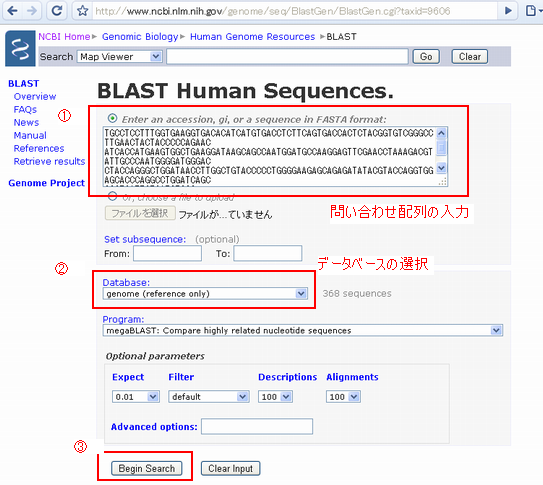Image resolution: width=543 pixels, height=485 pixels.
Task: Click the NCBI DNA helix logo
Action: tap(20, 48)
